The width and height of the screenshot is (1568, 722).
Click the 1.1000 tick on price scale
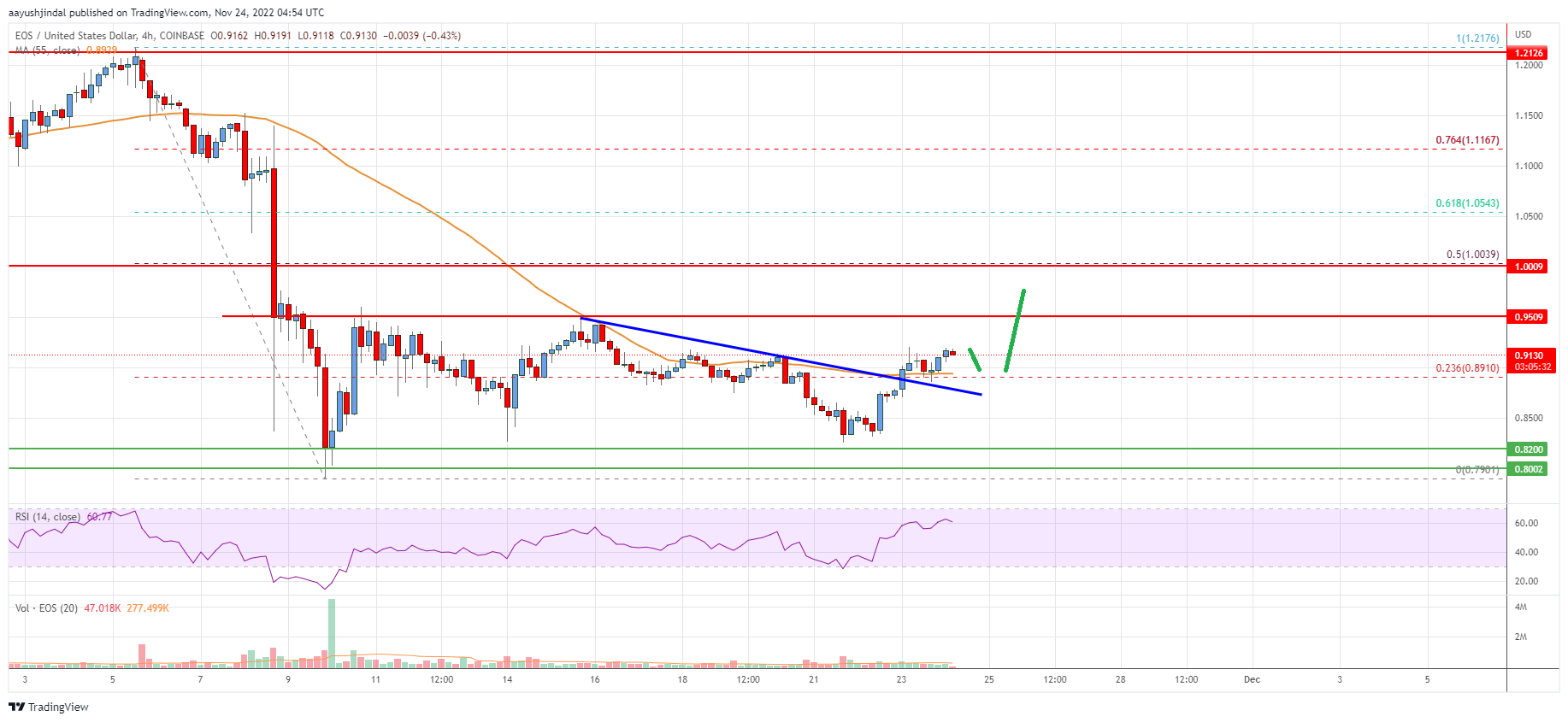click(x=1529, y=166)
